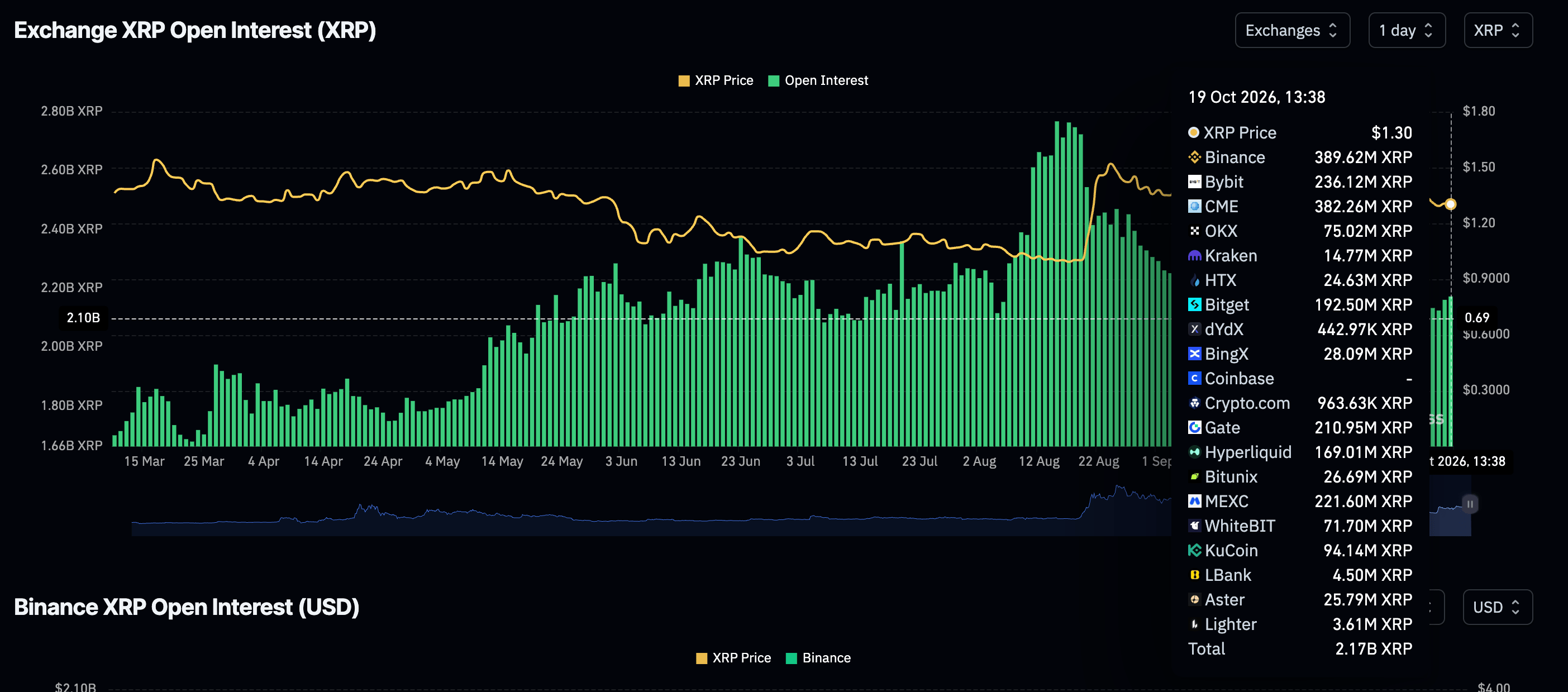This screenshot has width=1568, height=692.
Task: Open the USD unit dropdown
Action: (1498, 607)
